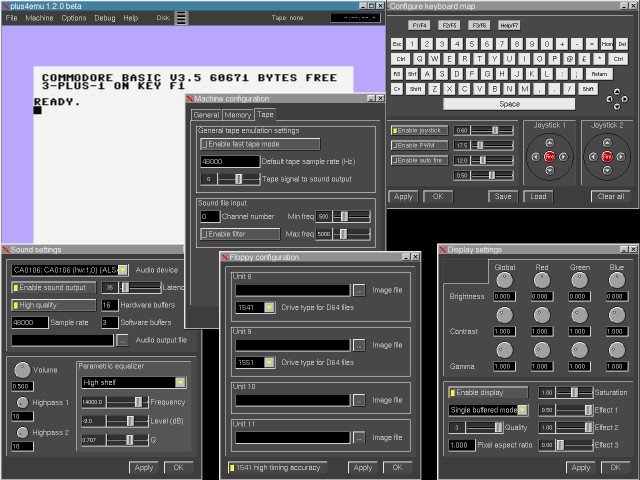The image size is (640, 480).
Task: Adjust Tape signal to sound output slider
Action: (239, 179)
